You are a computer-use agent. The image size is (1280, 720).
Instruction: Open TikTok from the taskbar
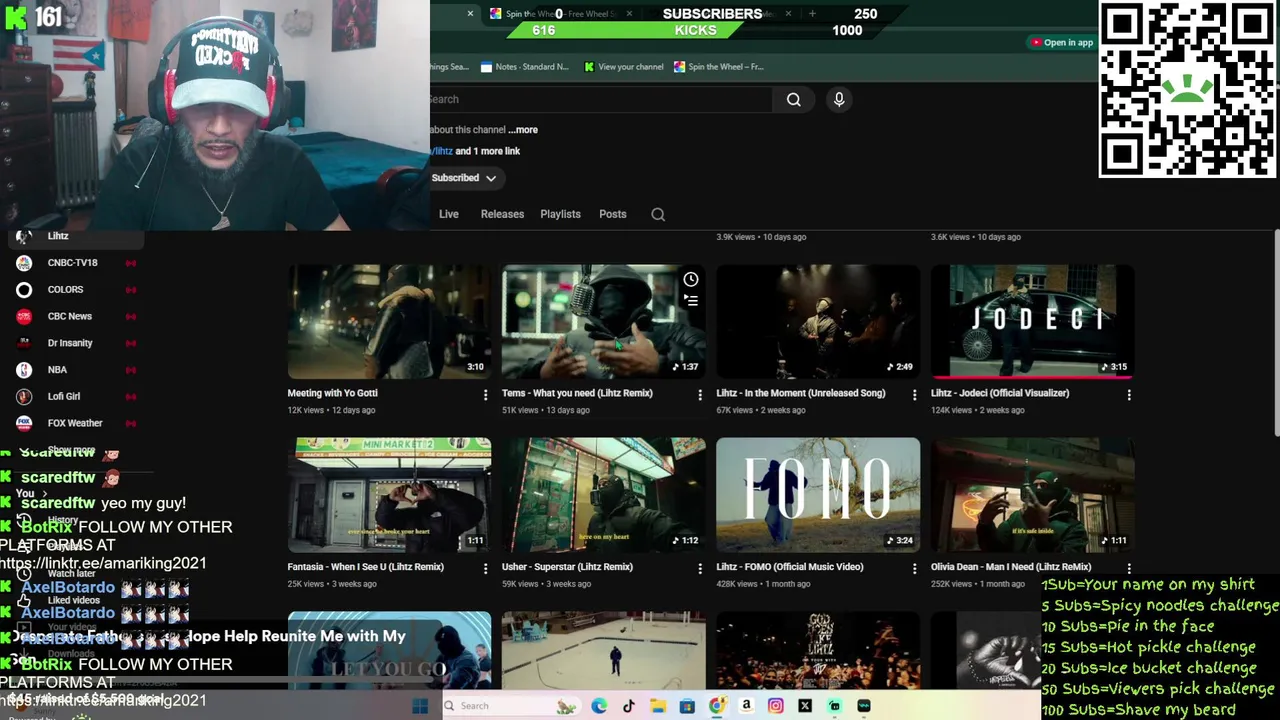[628, 706]
